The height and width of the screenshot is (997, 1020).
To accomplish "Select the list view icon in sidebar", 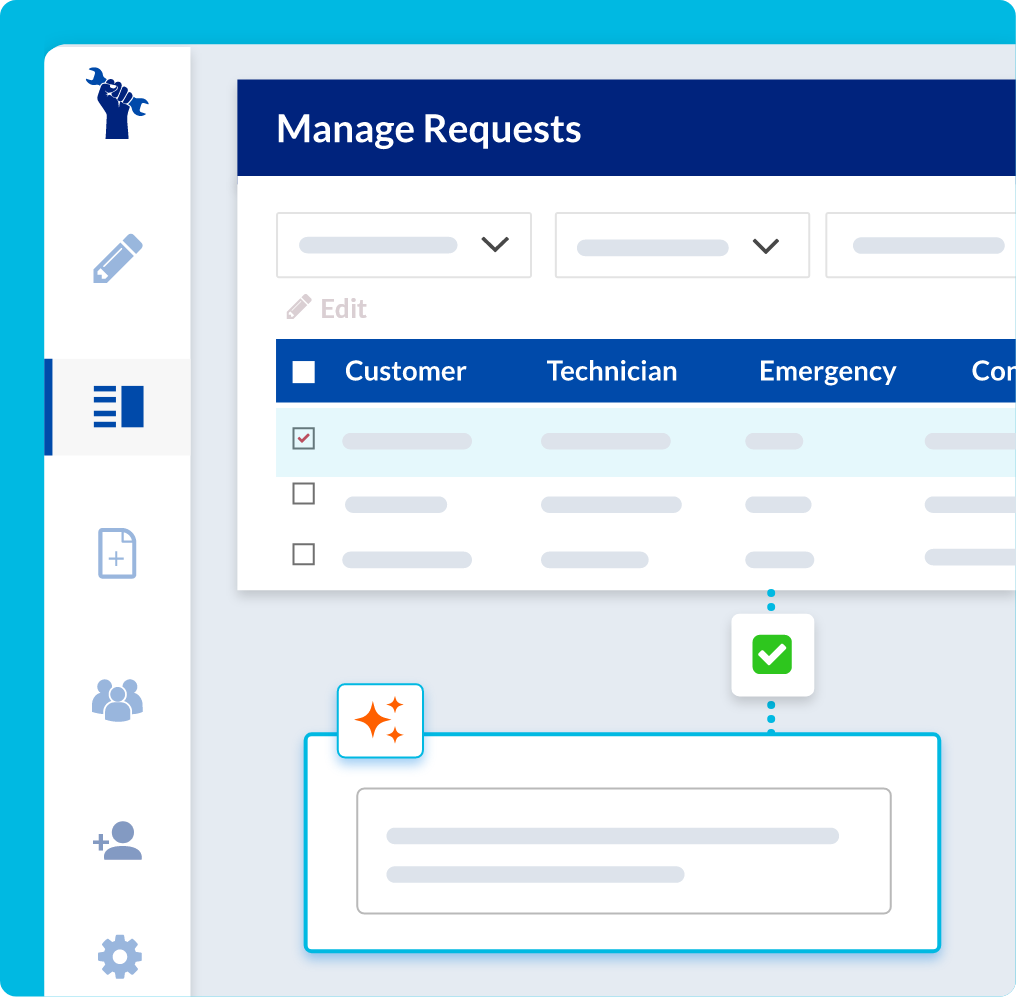I will [118, 407].
